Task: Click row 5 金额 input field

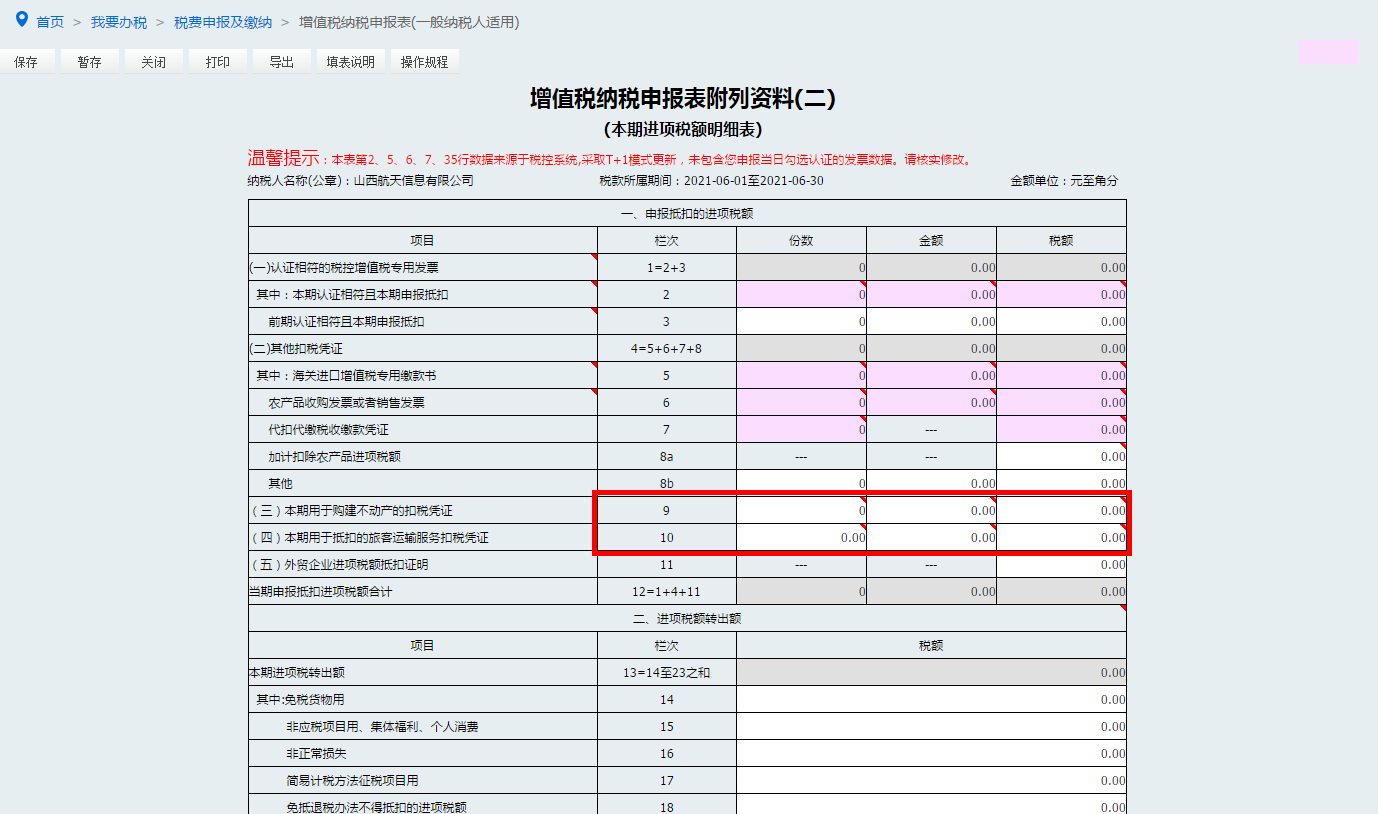Action: click(x=931, y=376)
